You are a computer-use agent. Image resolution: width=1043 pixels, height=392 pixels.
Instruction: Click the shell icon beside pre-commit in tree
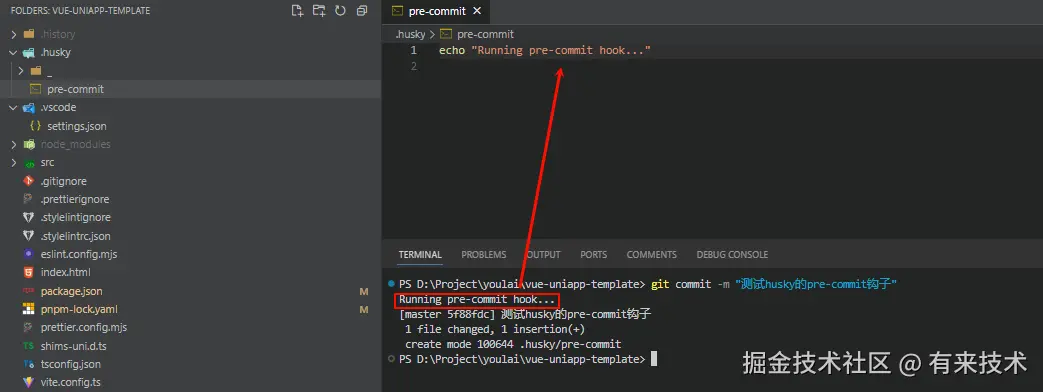click(x=35, y=89)
